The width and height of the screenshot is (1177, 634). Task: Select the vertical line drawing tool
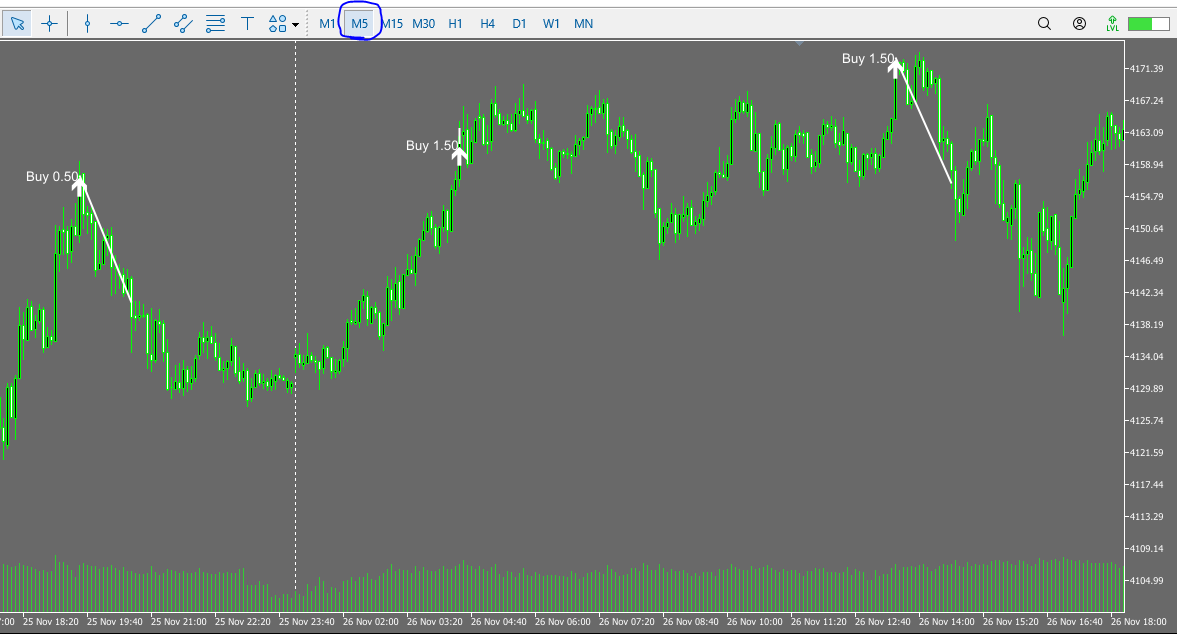coord(87,23)
